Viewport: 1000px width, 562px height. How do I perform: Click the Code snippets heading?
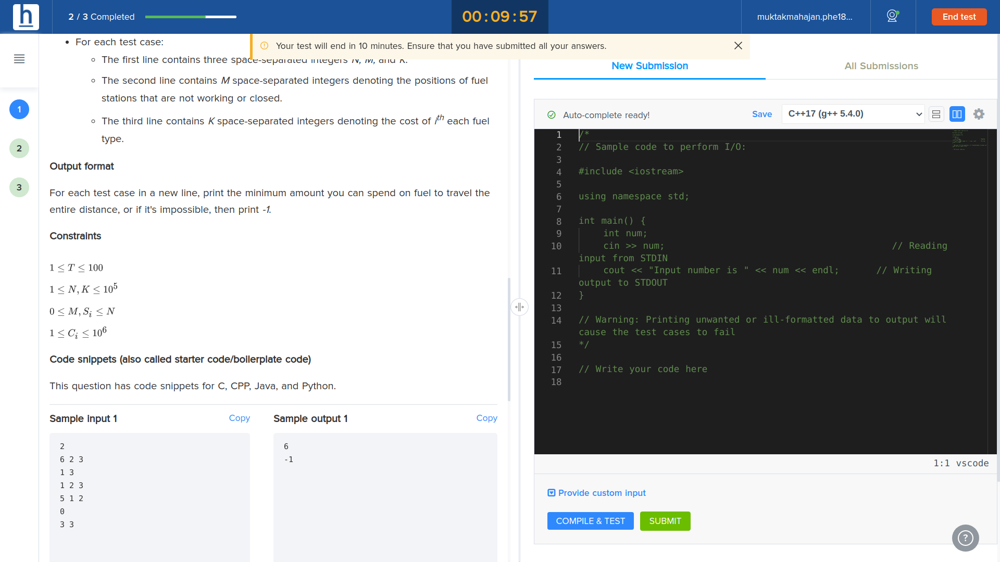click(x=180, y=360)
